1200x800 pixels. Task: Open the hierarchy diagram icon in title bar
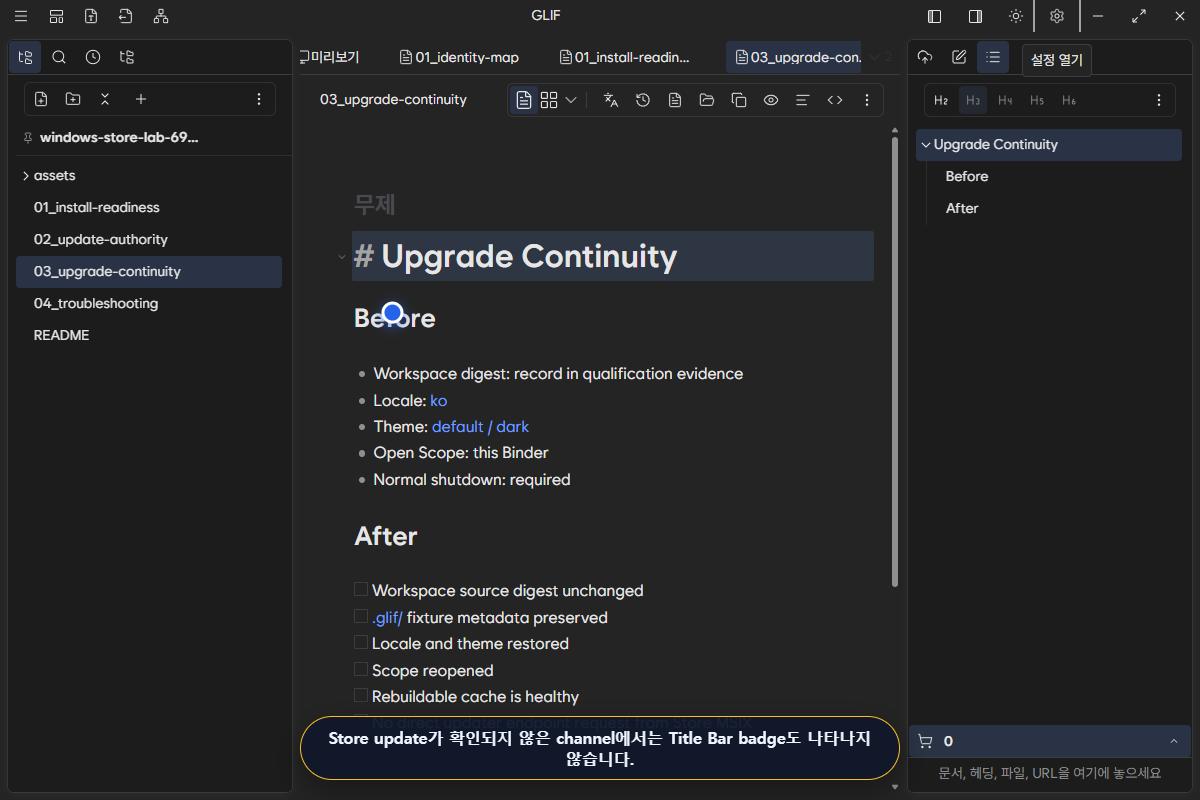(161, 16)
